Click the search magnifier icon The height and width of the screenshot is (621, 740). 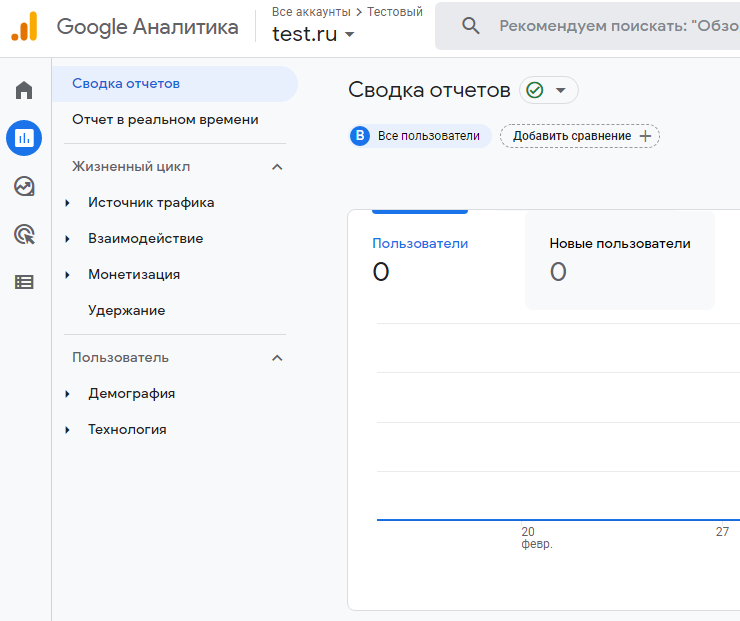(x=471, y=26)
